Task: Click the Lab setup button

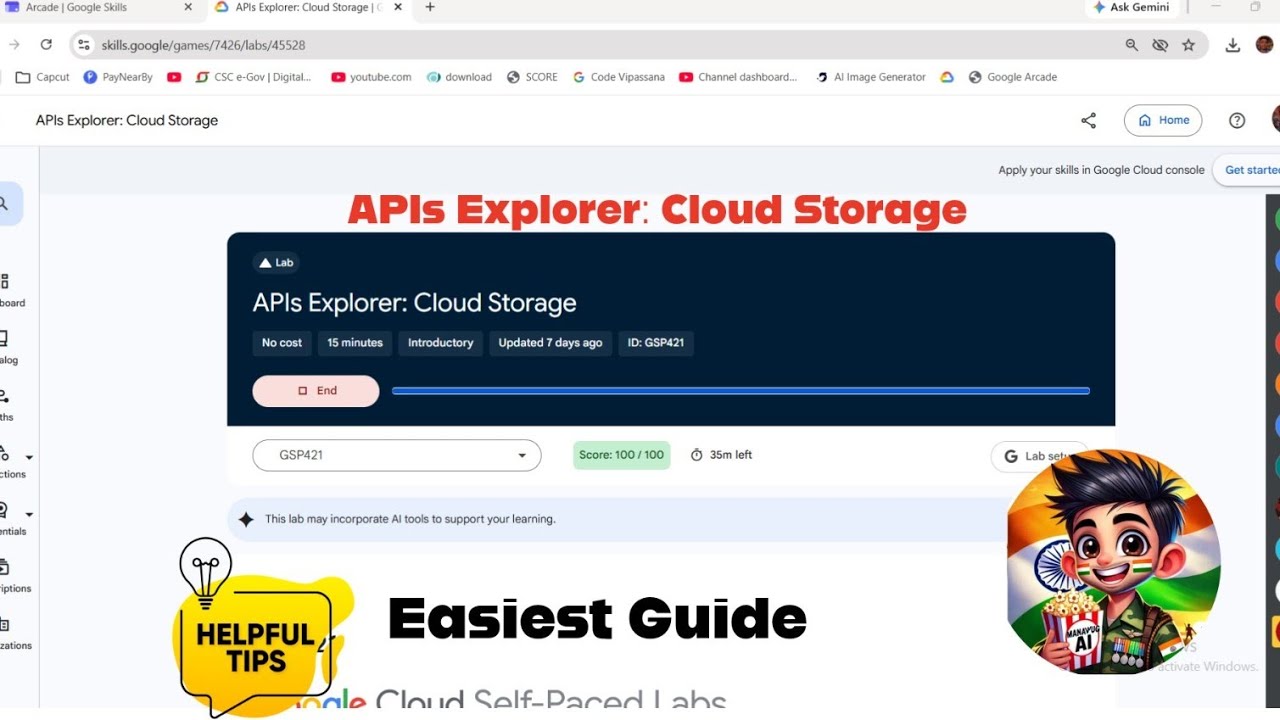Action: 1040,456
